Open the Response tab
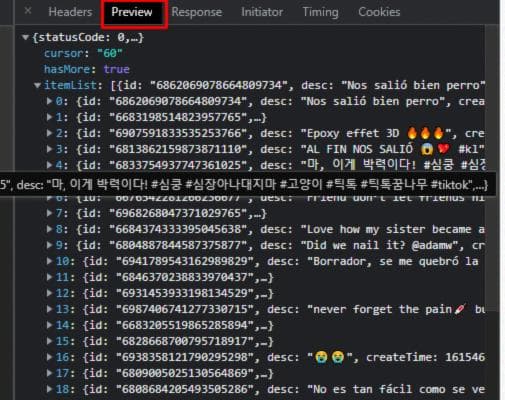This screenshot has width=505, height=400. (x=197, y=12)
